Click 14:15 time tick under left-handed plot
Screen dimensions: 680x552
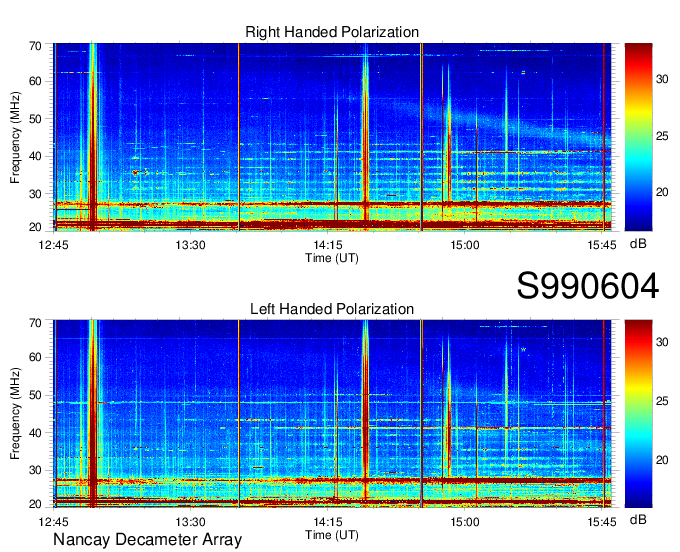coord(327,522)
